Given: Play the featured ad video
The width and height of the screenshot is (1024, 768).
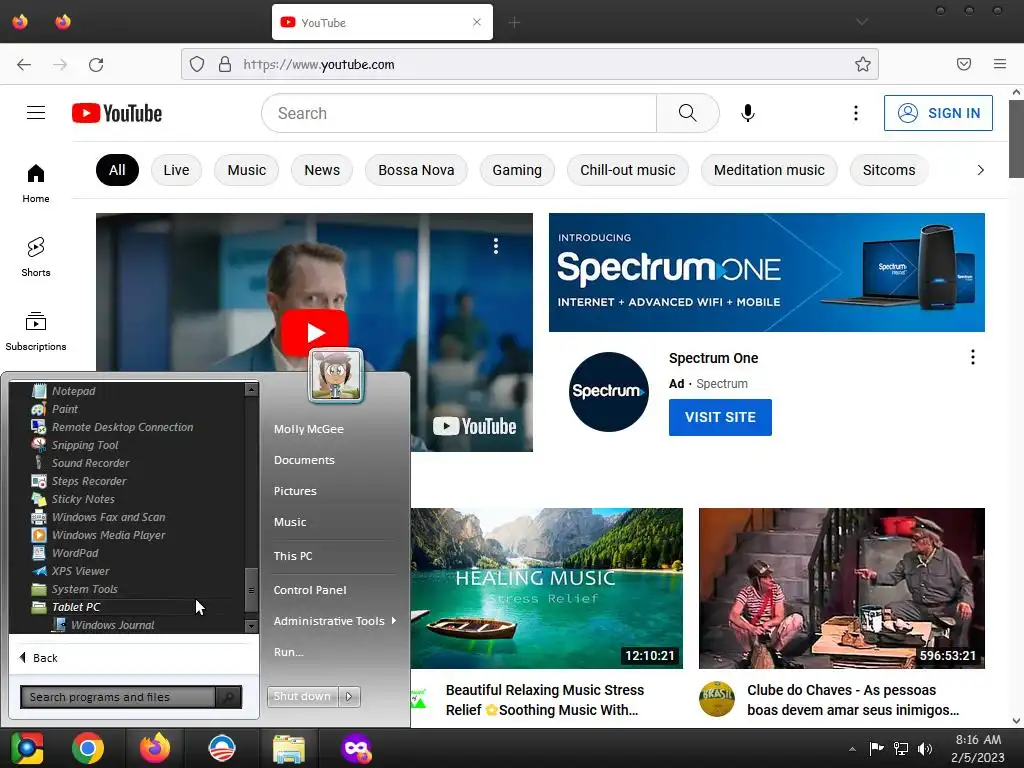Looking at the screenshot, I should tap(315, 332).
